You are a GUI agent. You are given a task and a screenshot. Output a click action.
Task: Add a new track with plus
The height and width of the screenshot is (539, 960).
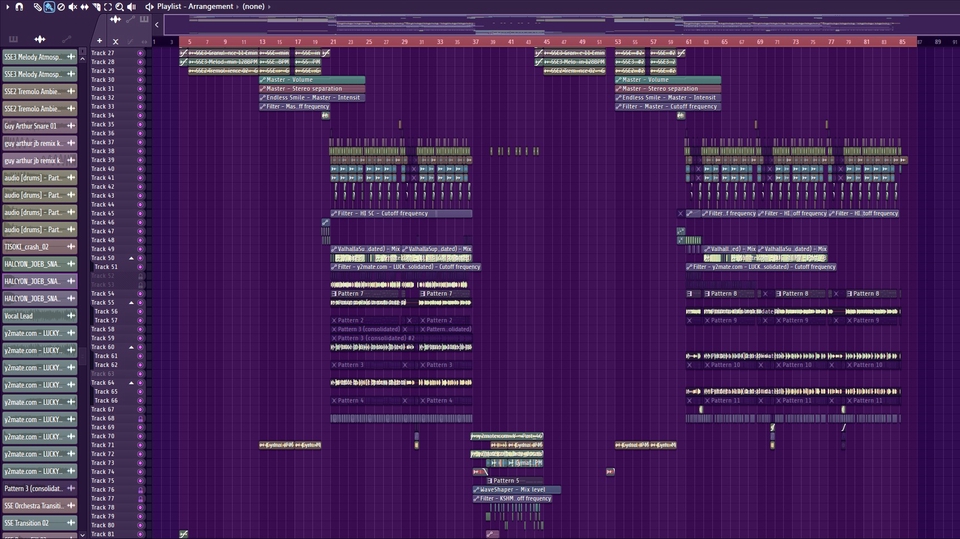pyautogui.click(x=99, y=41)
